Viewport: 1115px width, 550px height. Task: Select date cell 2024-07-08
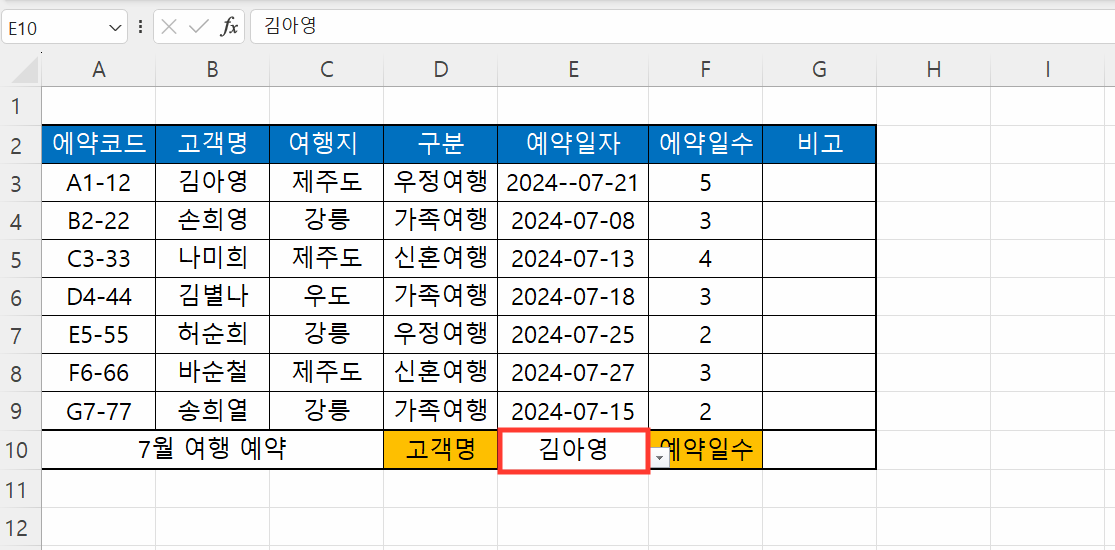click(573, 221)
